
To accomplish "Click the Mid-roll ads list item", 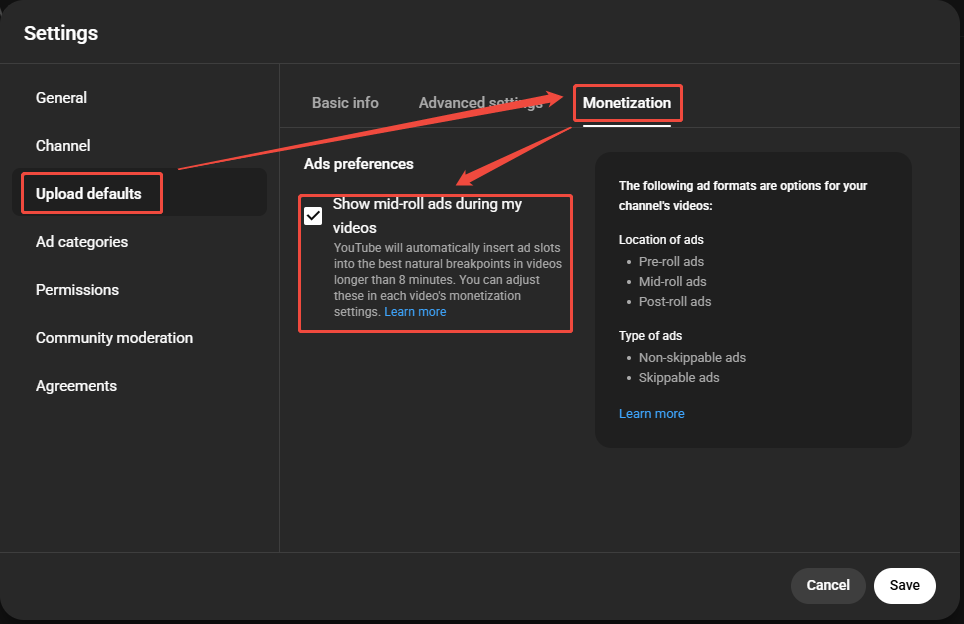I will (672, 281).
